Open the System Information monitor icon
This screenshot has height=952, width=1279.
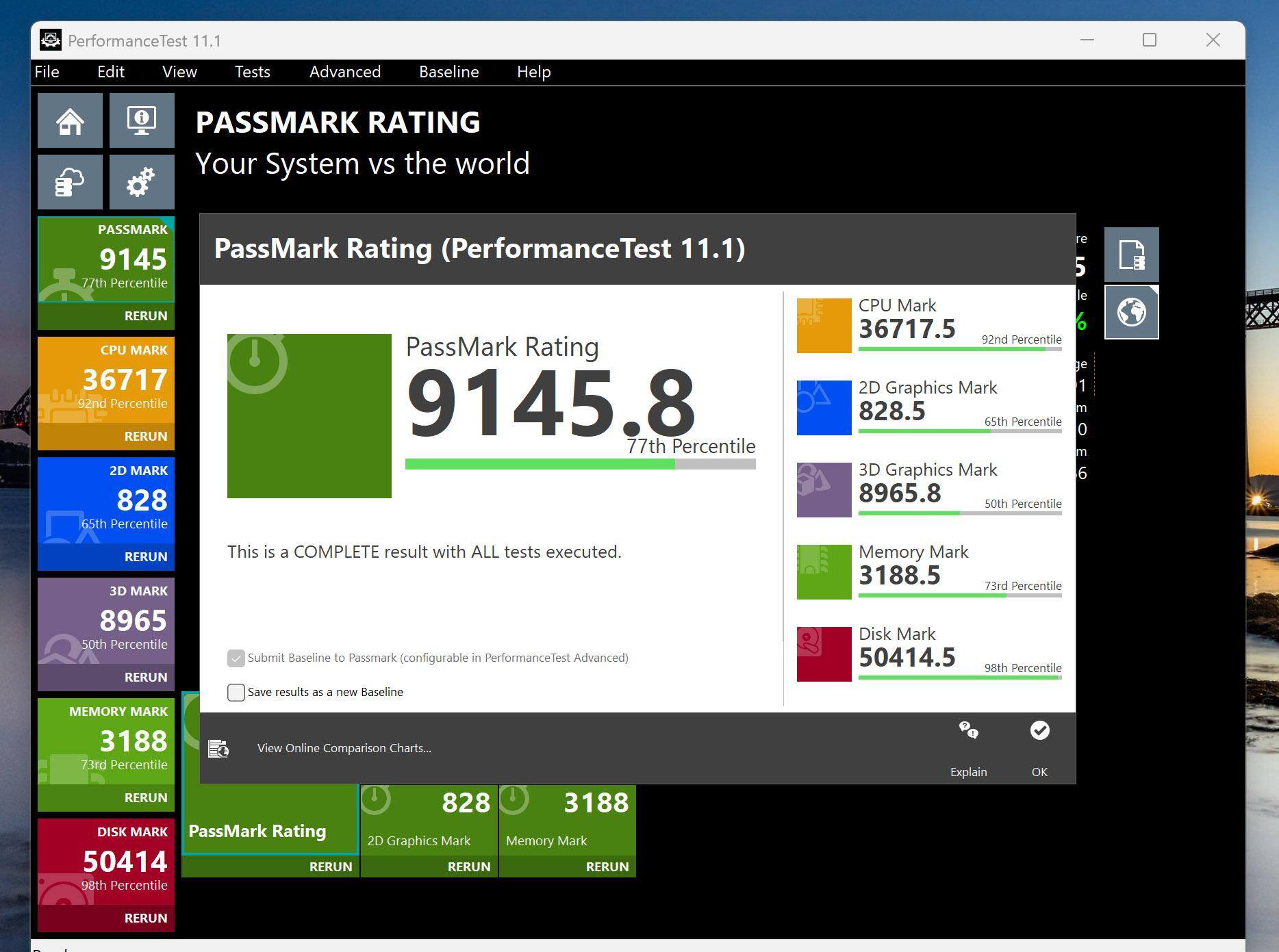coord(142,120)
